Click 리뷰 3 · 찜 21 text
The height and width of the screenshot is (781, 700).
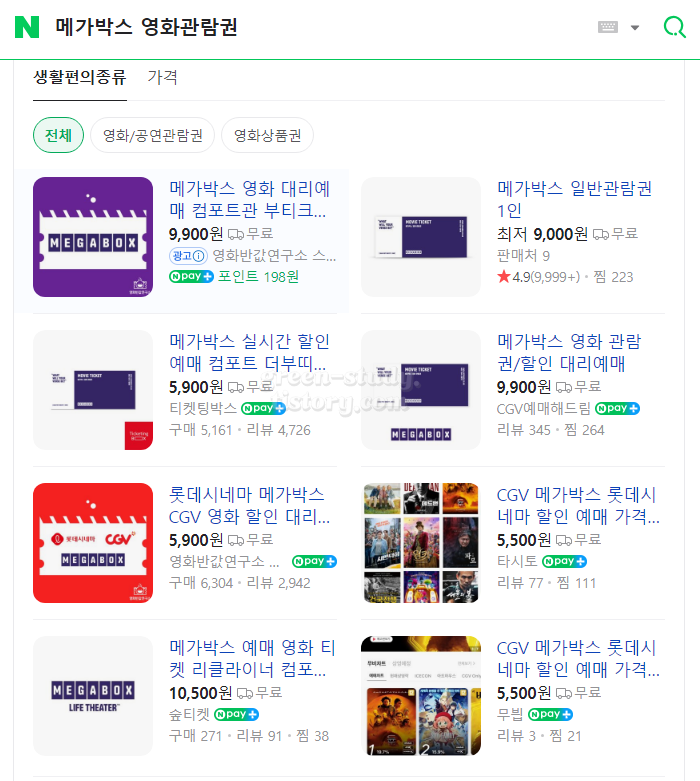(539, 736)
